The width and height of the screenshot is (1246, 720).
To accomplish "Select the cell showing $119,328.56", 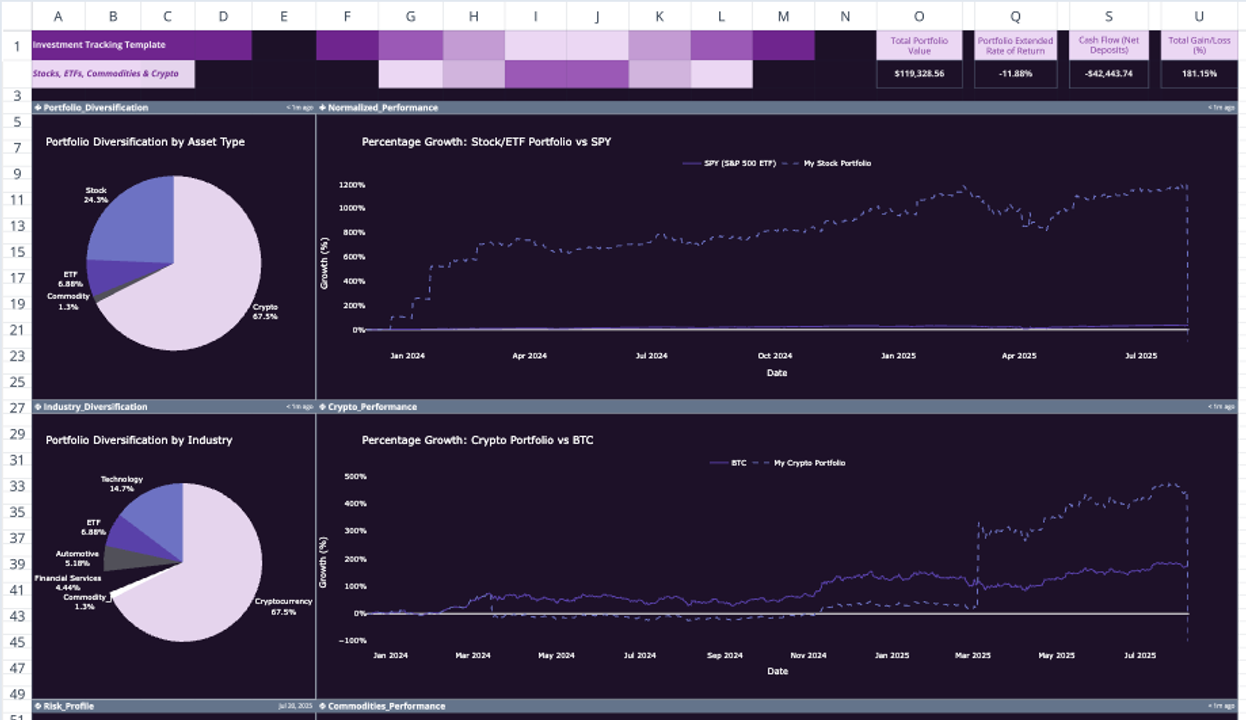I will point(919,71).
